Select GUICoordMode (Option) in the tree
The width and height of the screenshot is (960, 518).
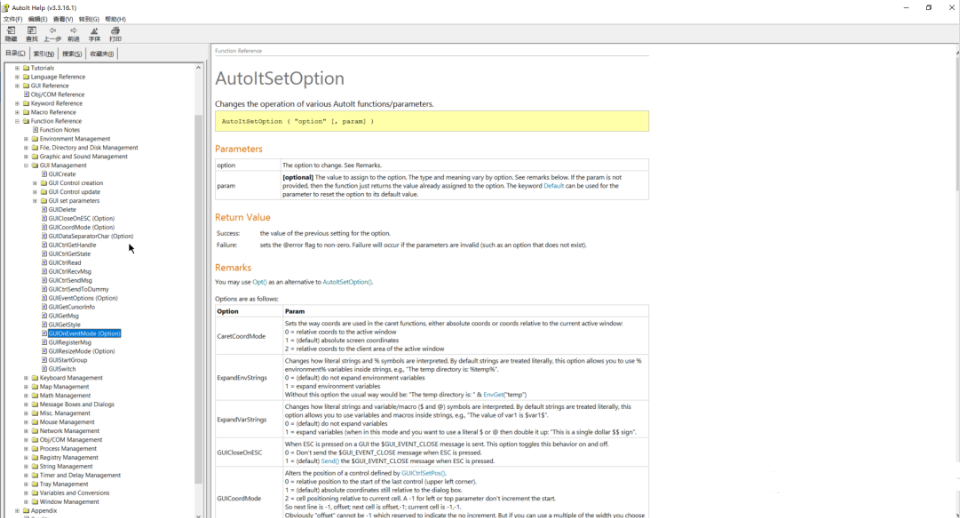point(81,227)
